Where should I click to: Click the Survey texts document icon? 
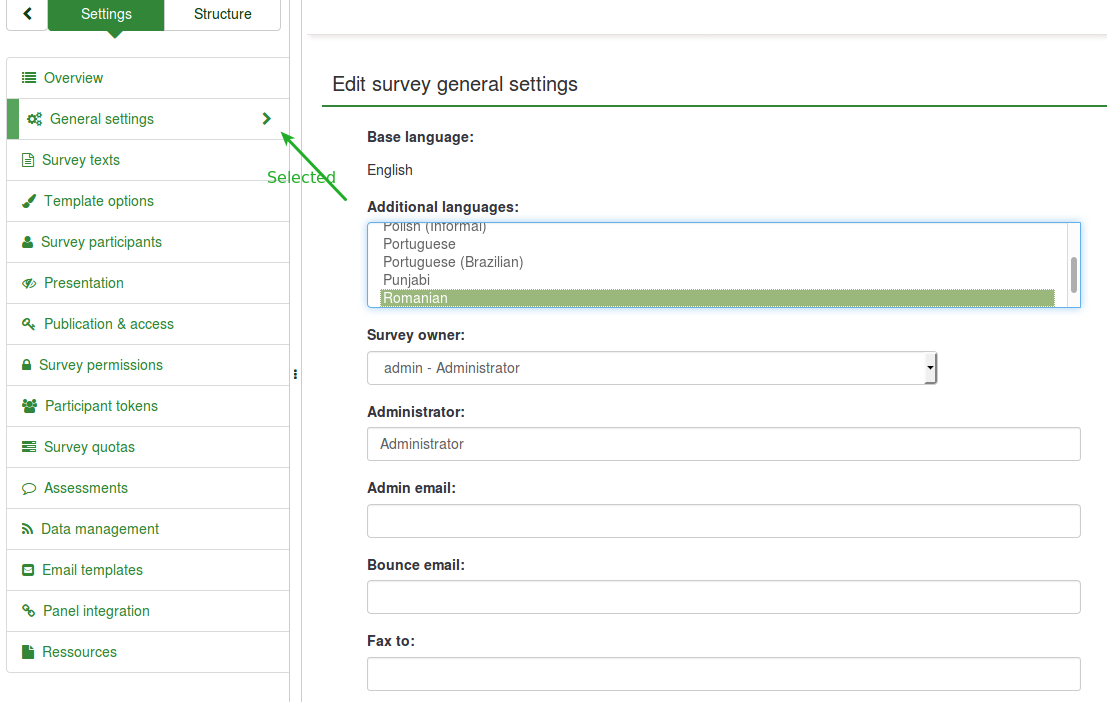[28, 160]
